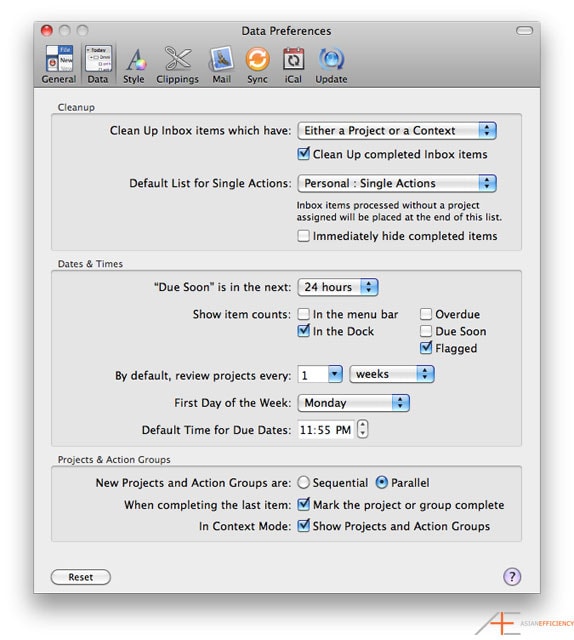
Task: Uncheck the Flagged count option
Action: click(x=426, y=348)
